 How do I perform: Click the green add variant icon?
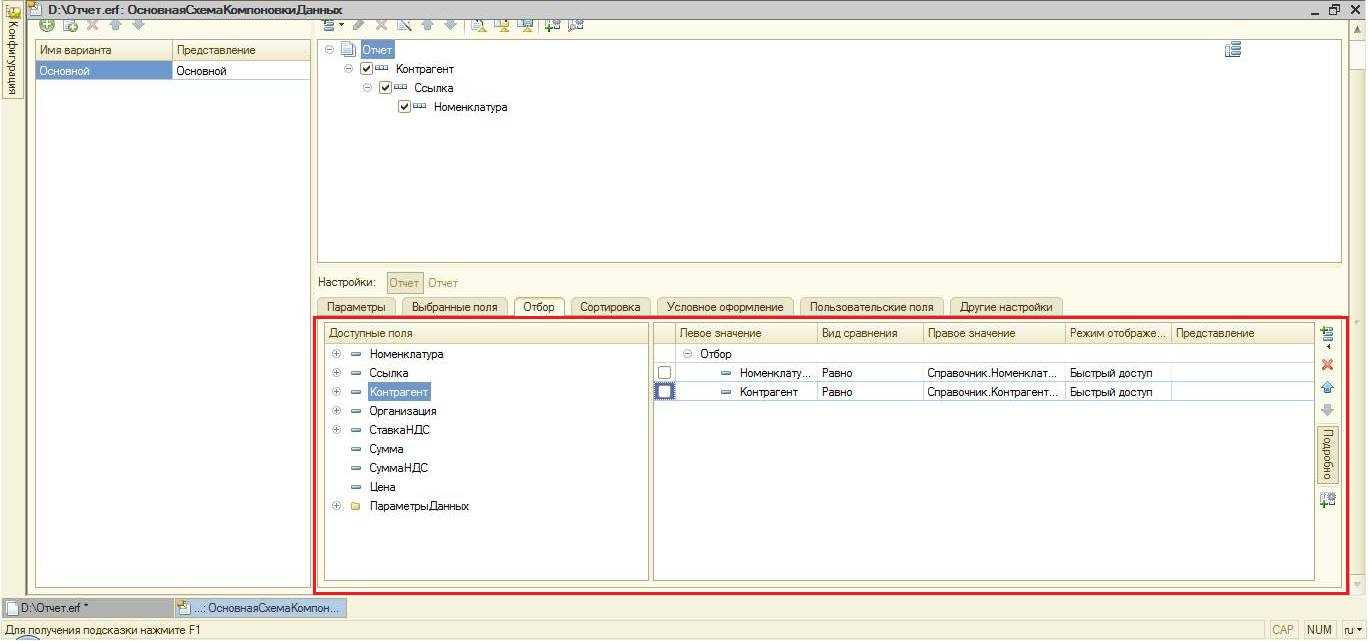coord(46,25)
